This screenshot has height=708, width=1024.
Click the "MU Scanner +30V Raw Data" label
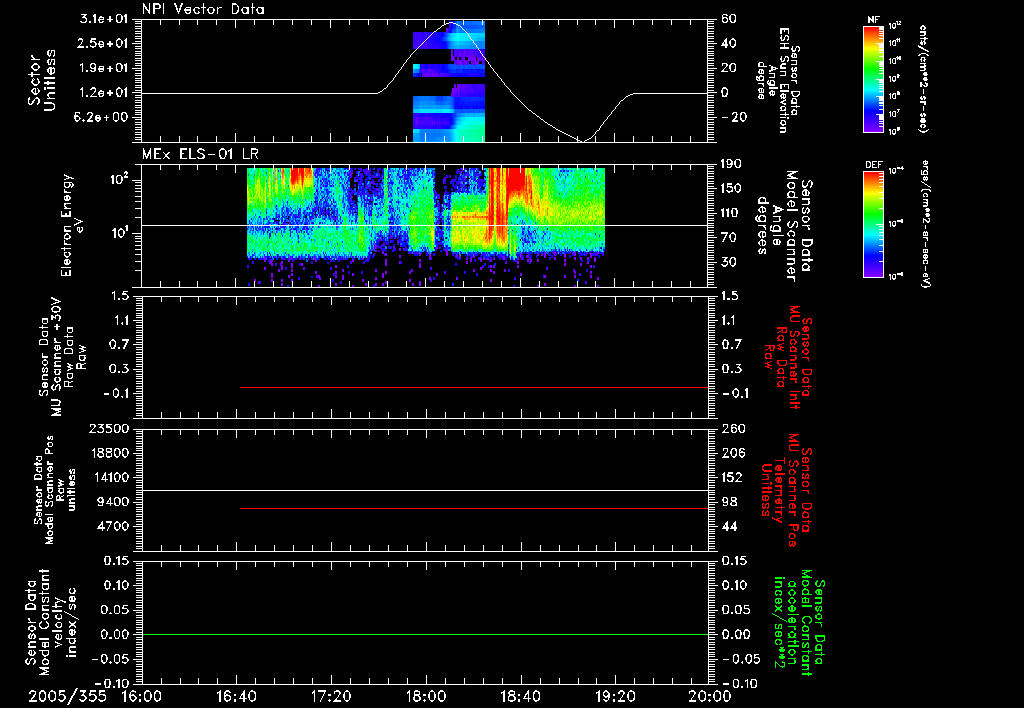[x=61, y=357]
